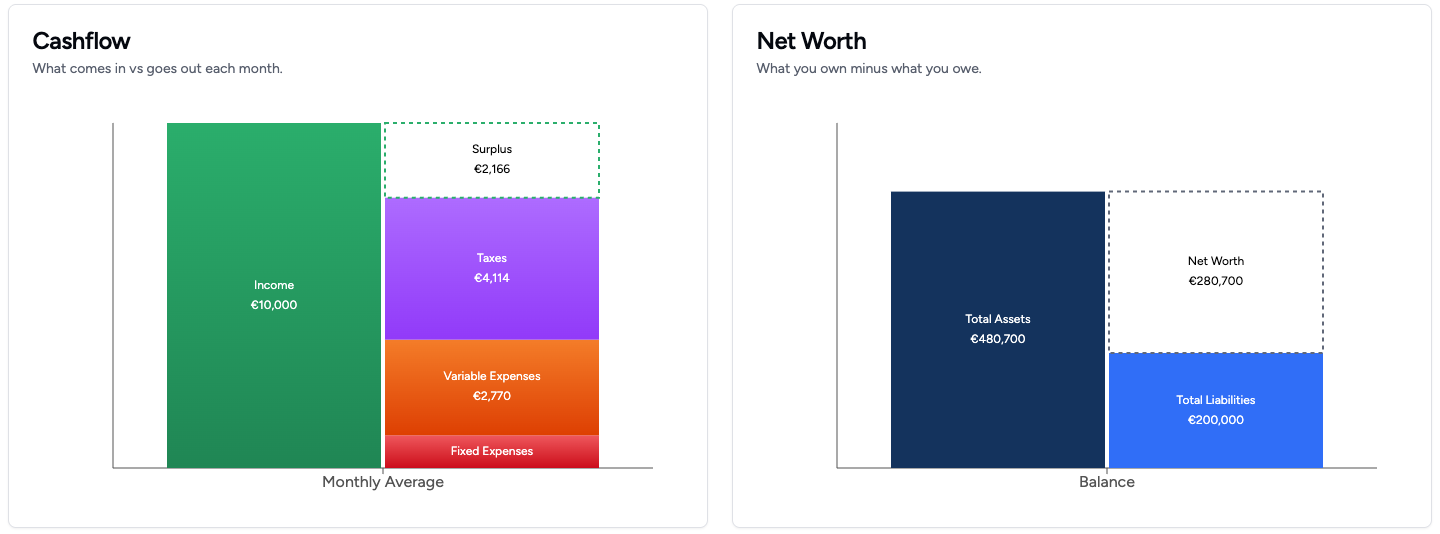Click the Monthly Average axis label
Screen dimensions: 1440x534
click(x=382, y=482)
